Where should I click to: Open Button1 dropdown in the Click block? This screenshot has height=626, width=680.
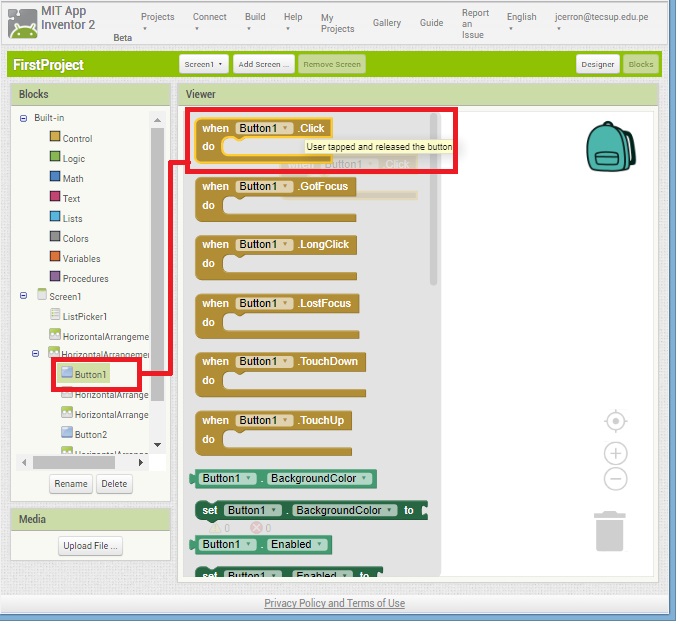(264, 128)
